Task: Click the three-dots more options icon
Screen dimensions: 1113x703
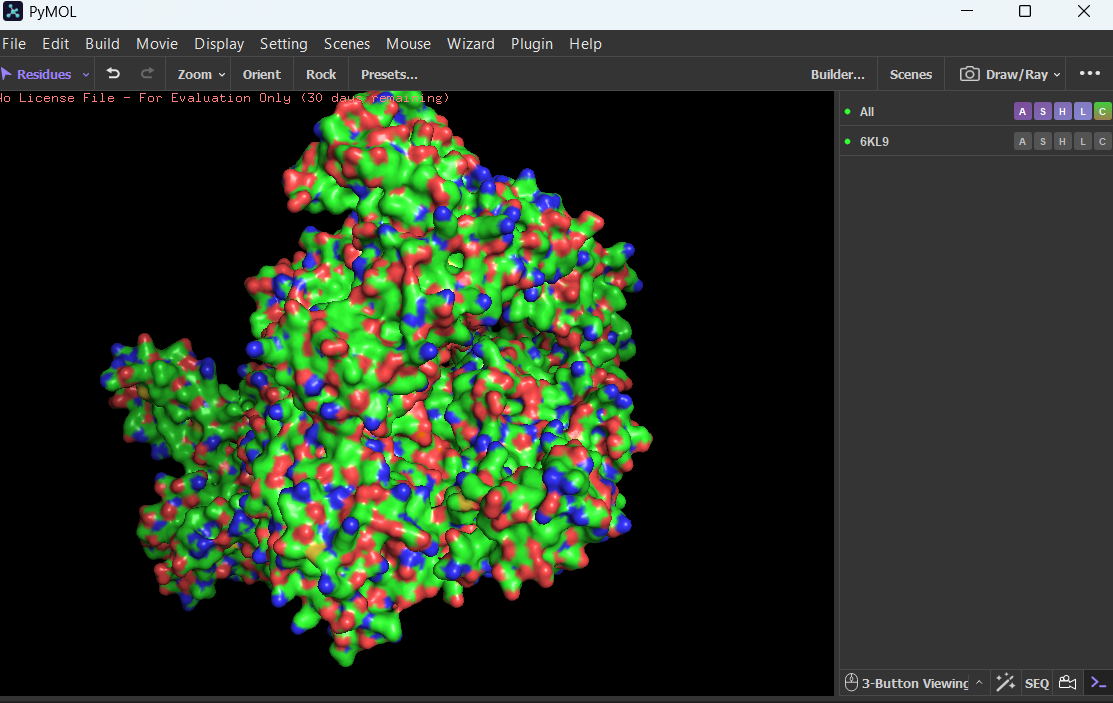Action: [1089, 74]
